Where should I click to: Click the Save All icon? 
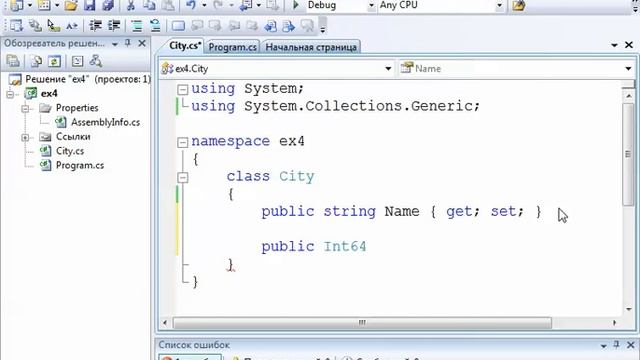108,5
